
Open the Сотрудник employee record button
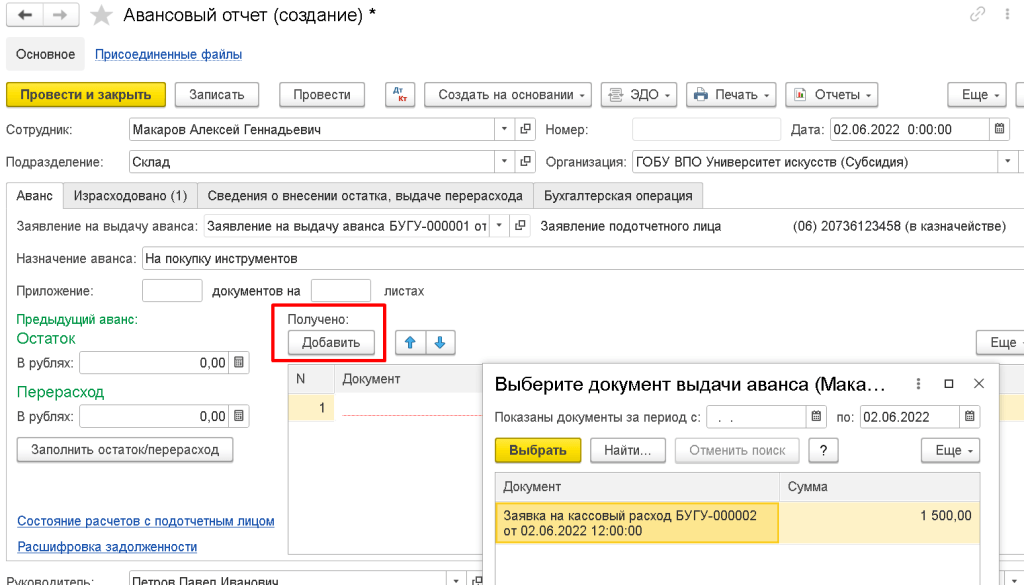(x=526, y=129)
